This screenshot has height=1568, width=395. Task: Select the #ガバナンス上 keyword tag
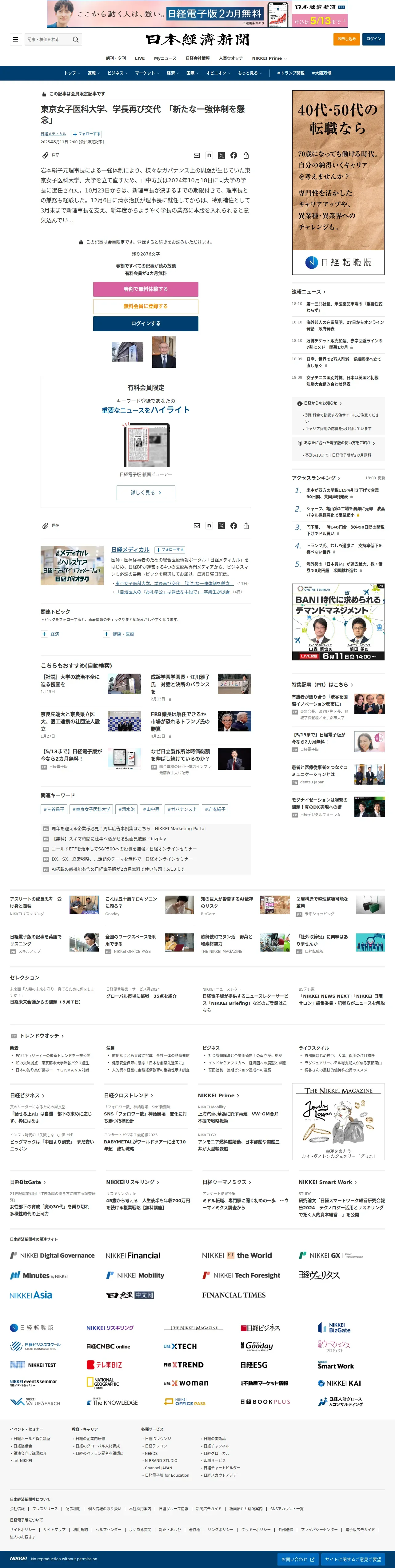[x=182, y=810]
